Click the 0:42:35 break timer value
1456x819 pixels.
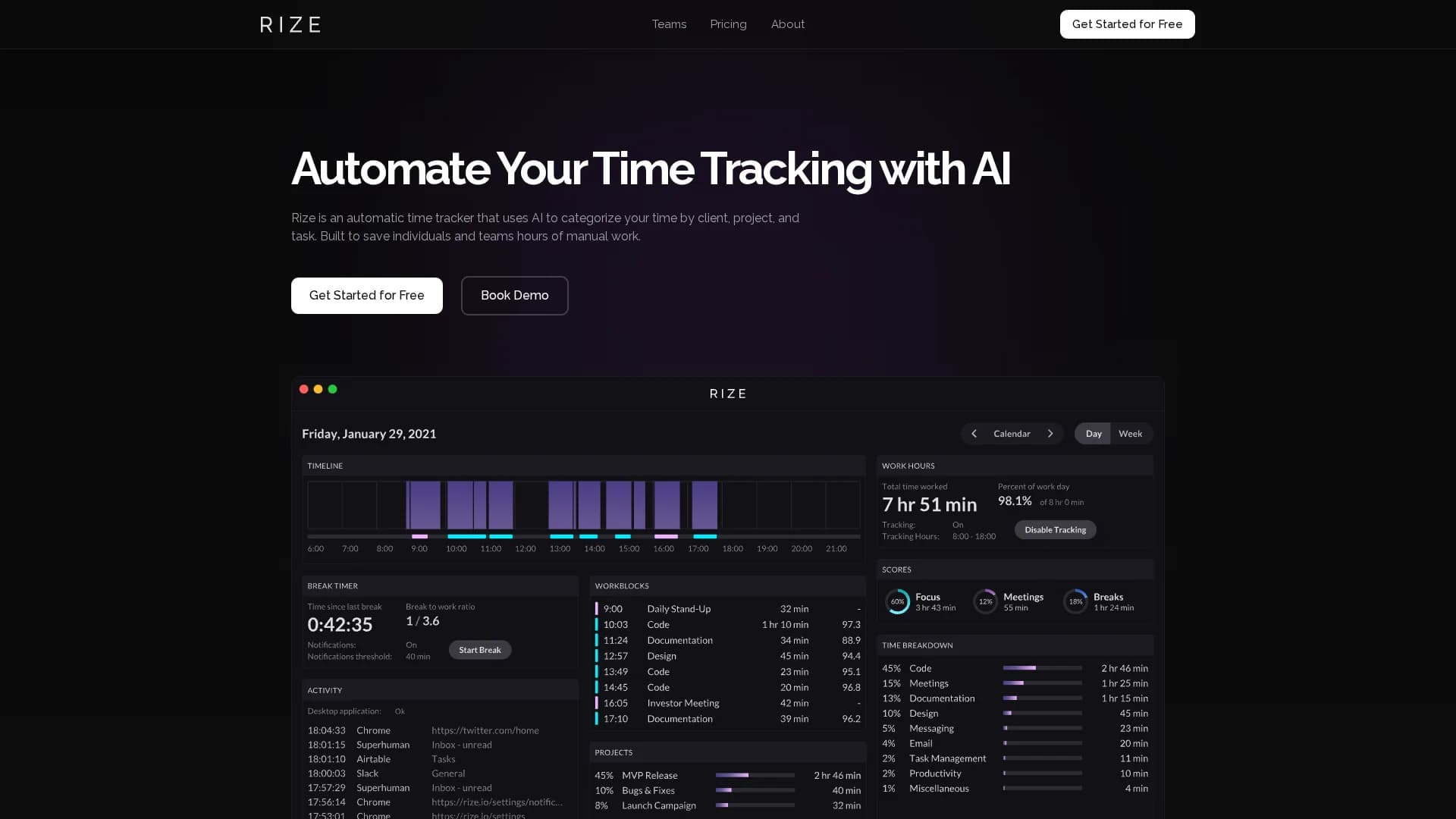pos(340,625)
